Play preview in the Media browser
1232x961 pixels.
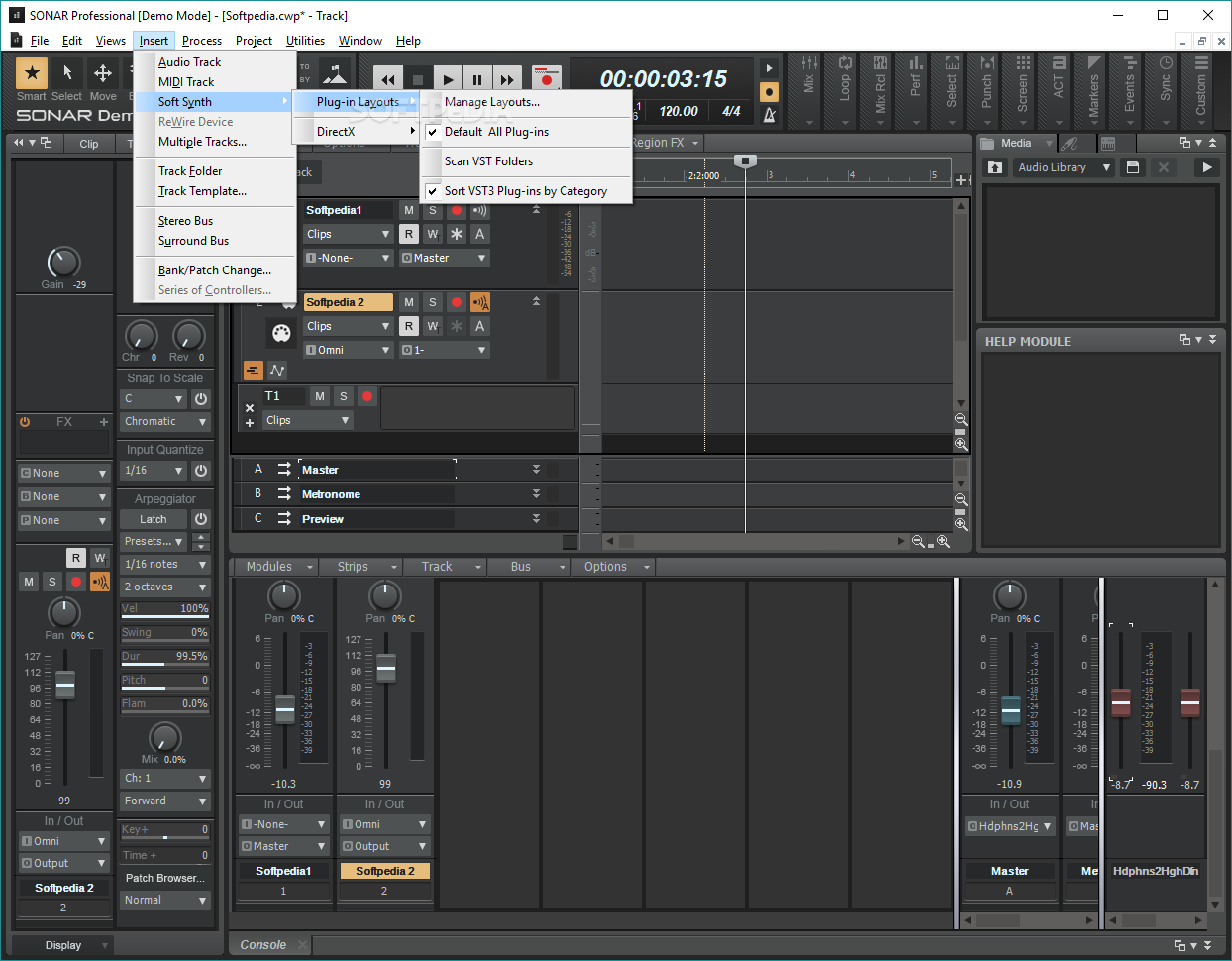pyautogui.click(x=1206, y=167)
